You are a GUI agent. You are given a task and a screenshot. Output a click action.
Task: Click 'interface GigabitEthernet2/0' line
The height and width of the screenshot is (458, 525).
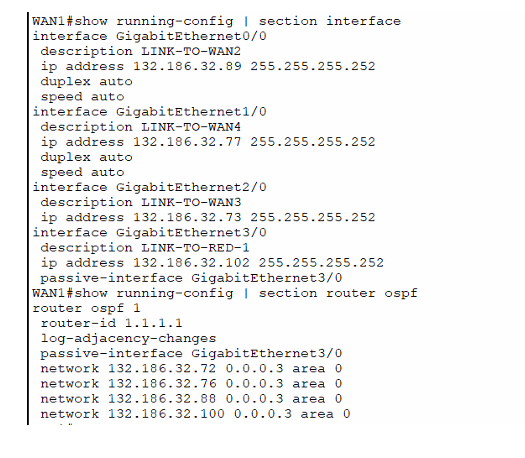(x=149, y=187)
